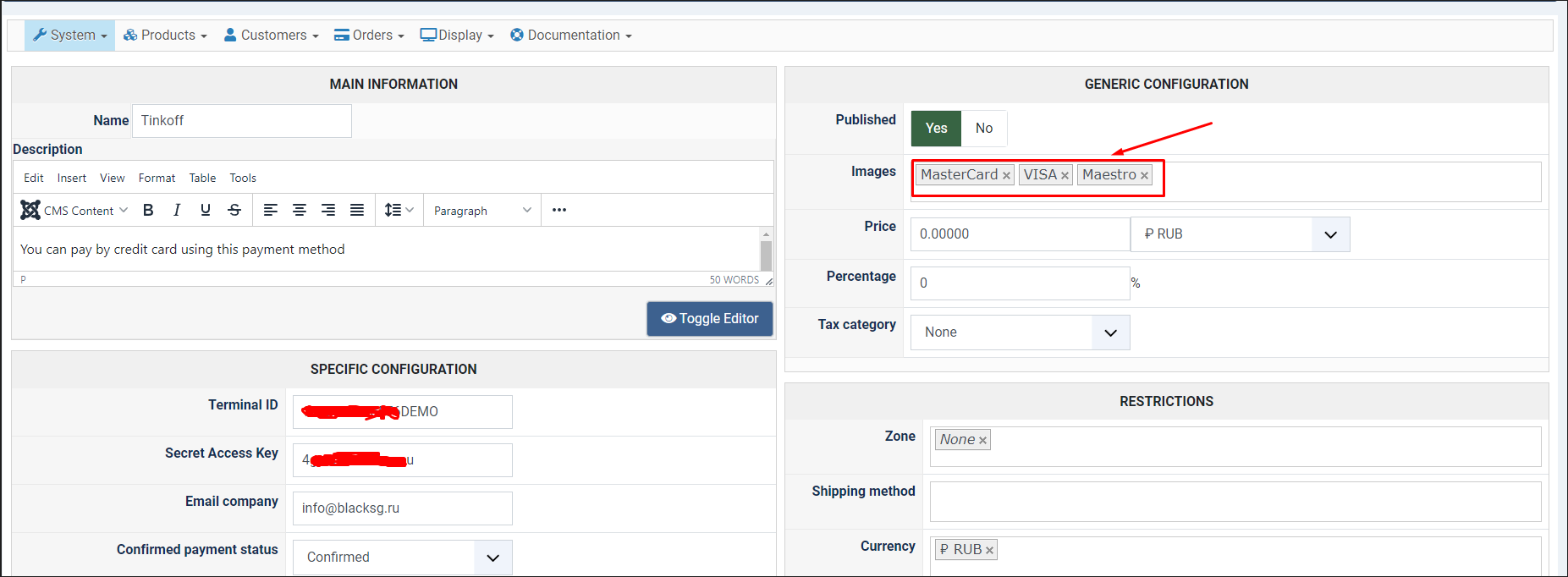Open the editor Insert menu
This screenshot has width=1568, height=577.
72,179
